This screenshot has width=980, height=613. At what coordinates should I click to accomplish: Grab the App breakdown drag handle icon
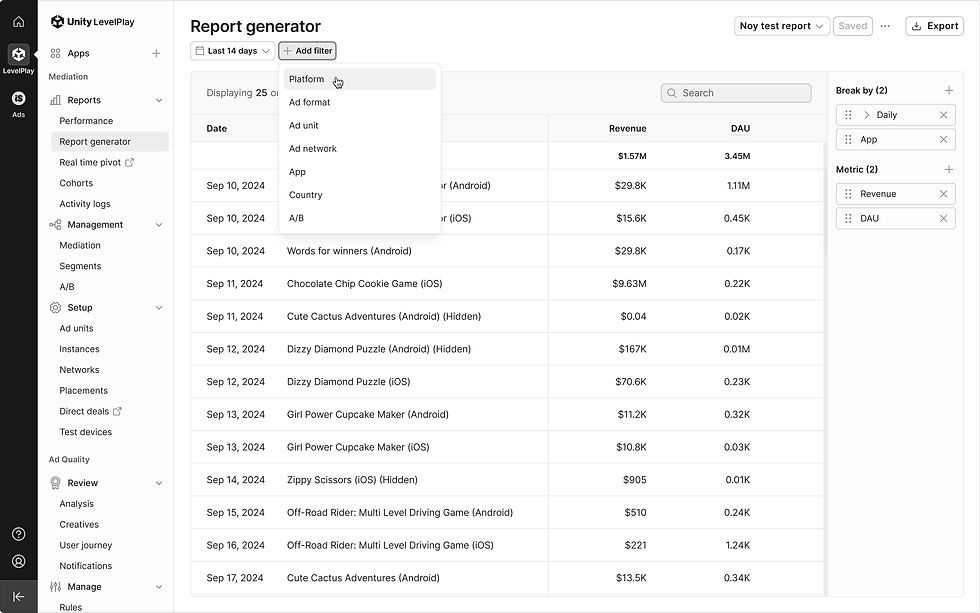(x=848, y=139)
